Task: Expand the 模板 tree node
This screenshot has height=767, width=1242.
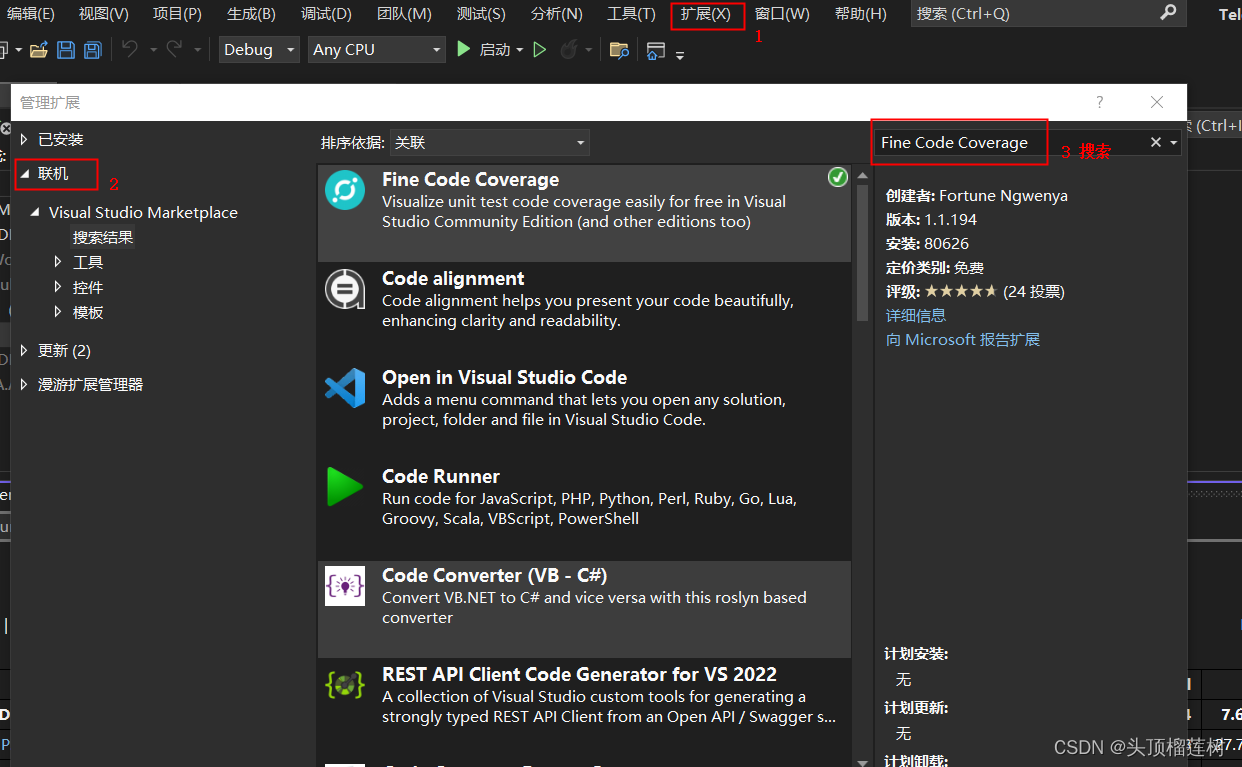Action: (58, 312)
